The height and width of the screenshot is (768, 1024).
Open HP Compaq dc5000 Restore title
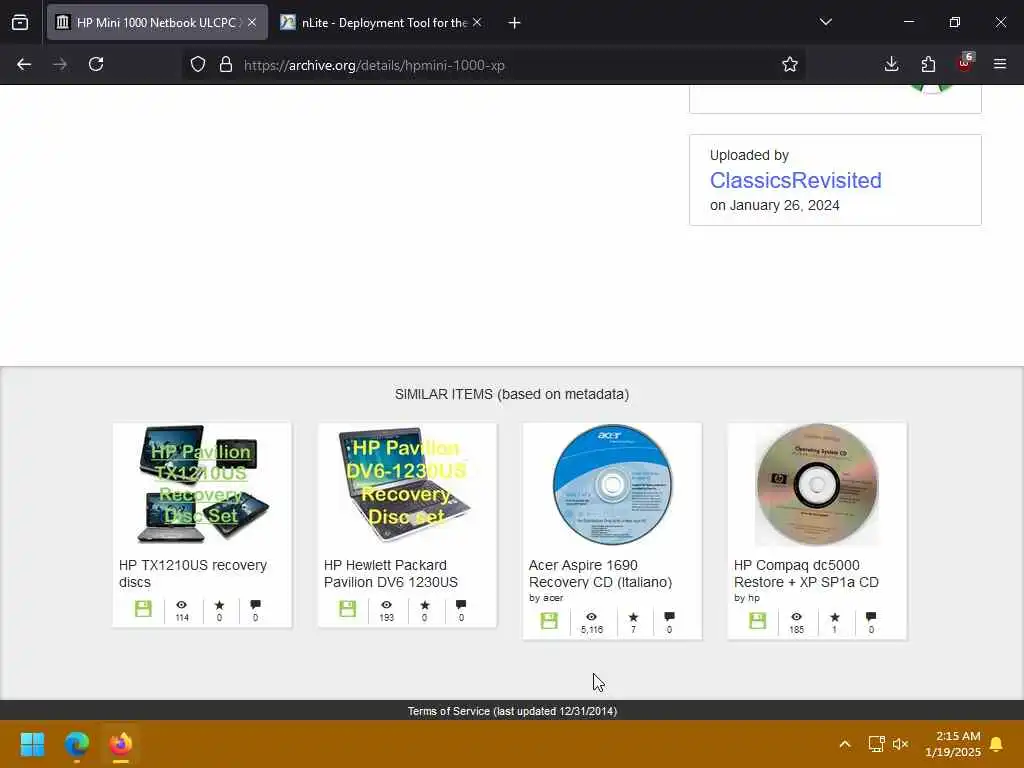coord(806,573)
